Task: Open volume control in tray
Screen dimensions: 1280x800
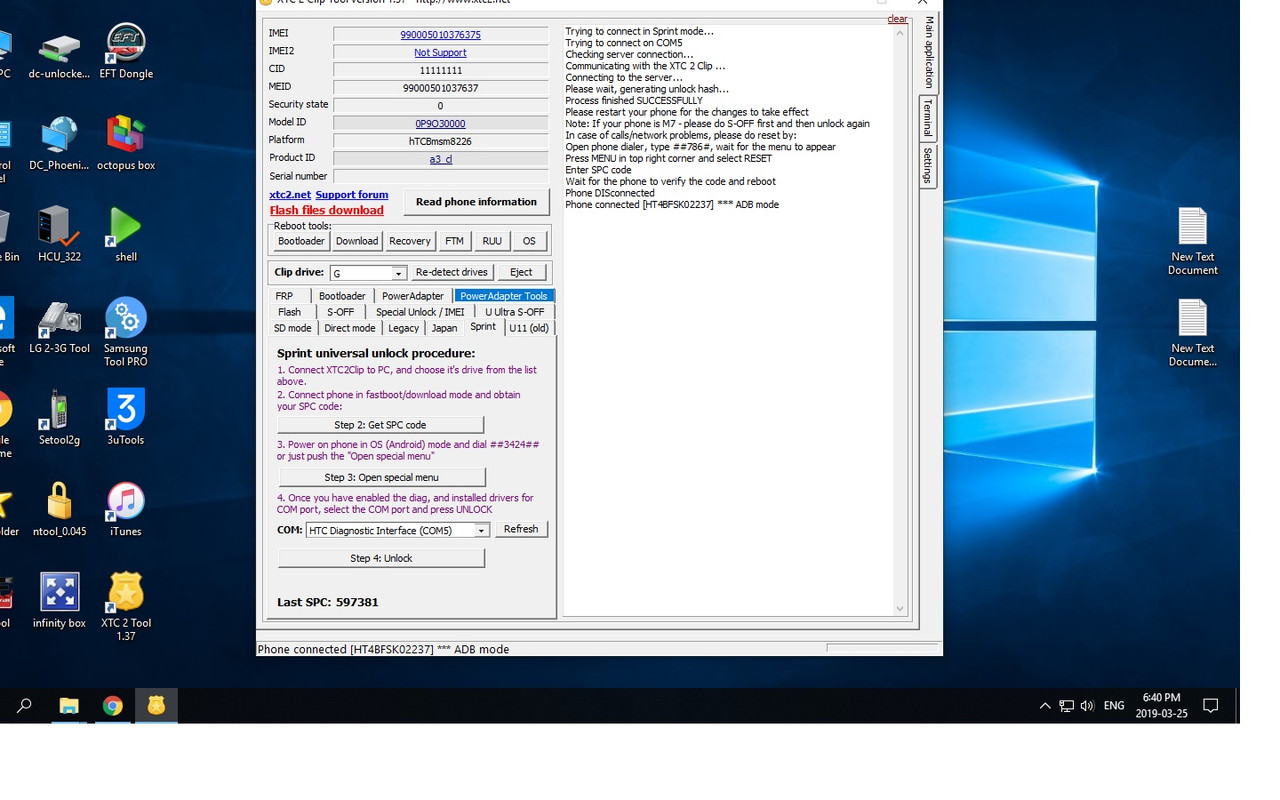Action: [1087, 706]
